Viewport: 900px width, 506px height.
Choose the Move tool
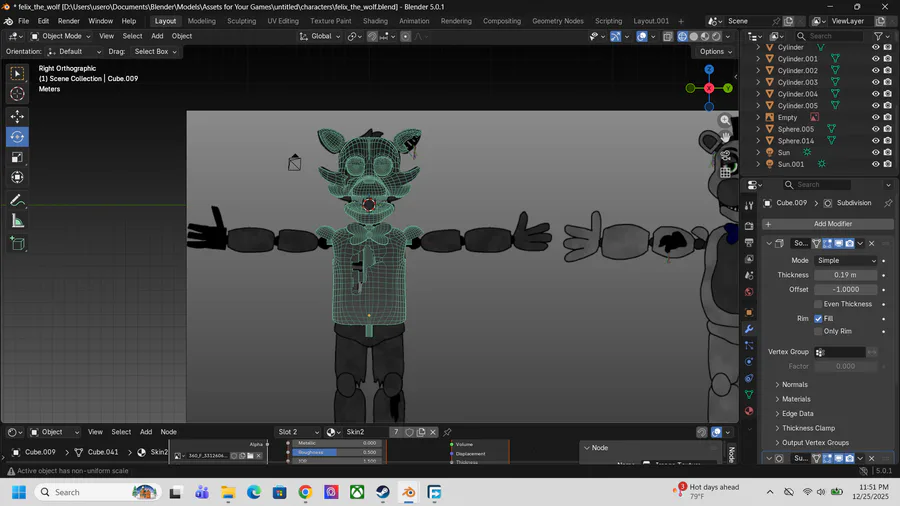pos(17,116)
